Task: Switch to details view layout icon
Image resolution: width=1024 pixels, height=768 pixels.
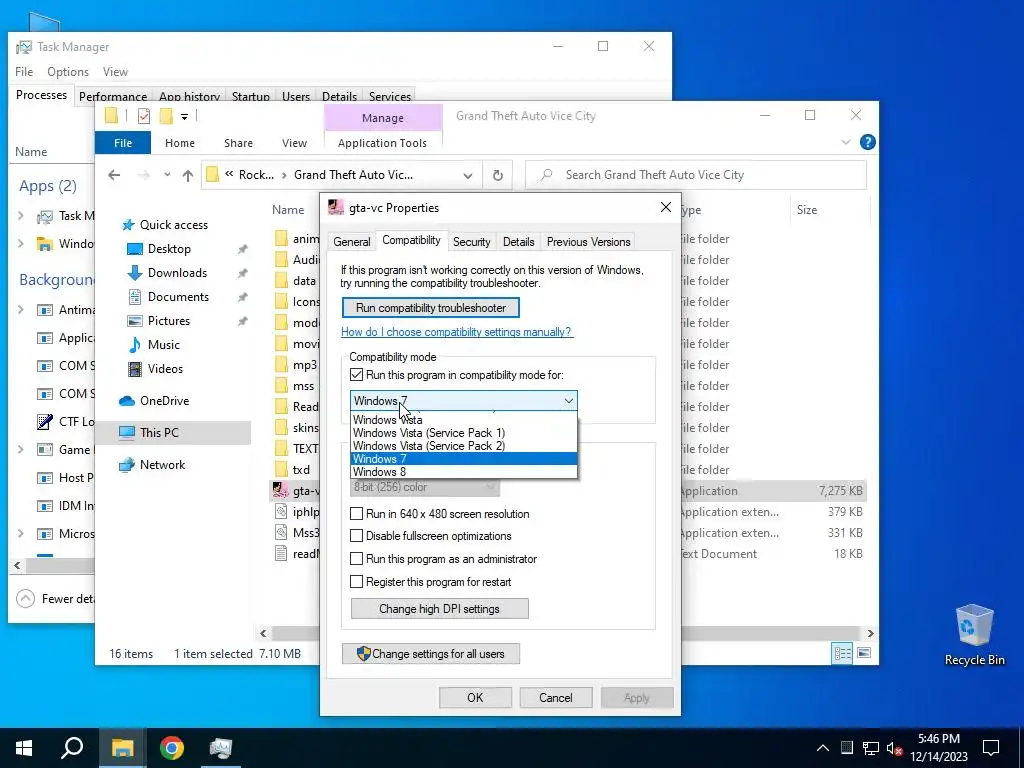Action: pyautogui.click(x=842, y=653)
